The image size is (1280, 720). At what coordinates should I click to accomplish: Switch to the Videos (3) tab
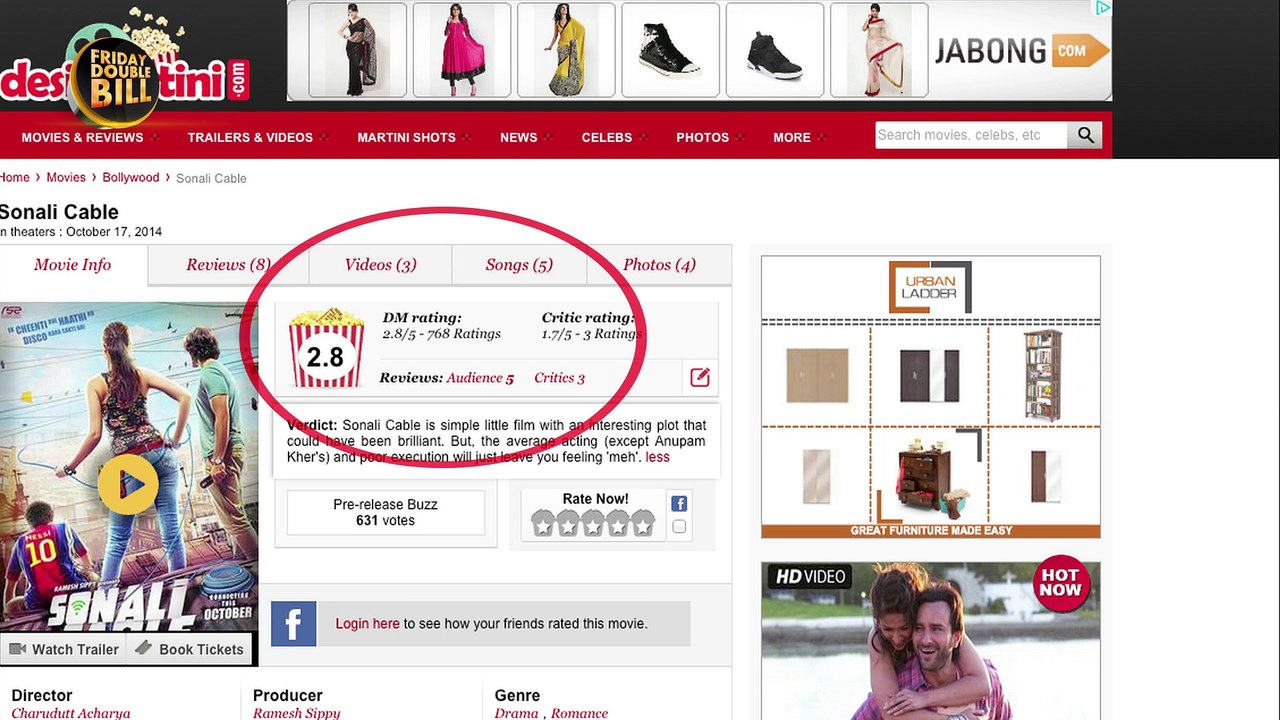tap(380, 265)
